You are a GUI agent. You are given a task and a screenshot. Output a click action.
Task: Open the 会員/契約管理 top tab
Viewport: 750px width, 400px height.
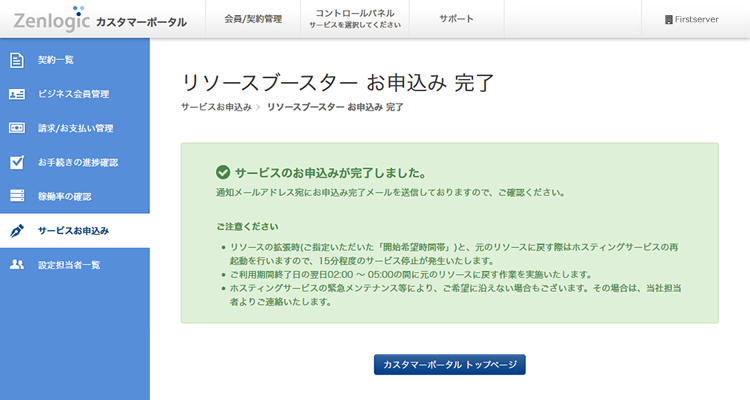coord(253,19)
